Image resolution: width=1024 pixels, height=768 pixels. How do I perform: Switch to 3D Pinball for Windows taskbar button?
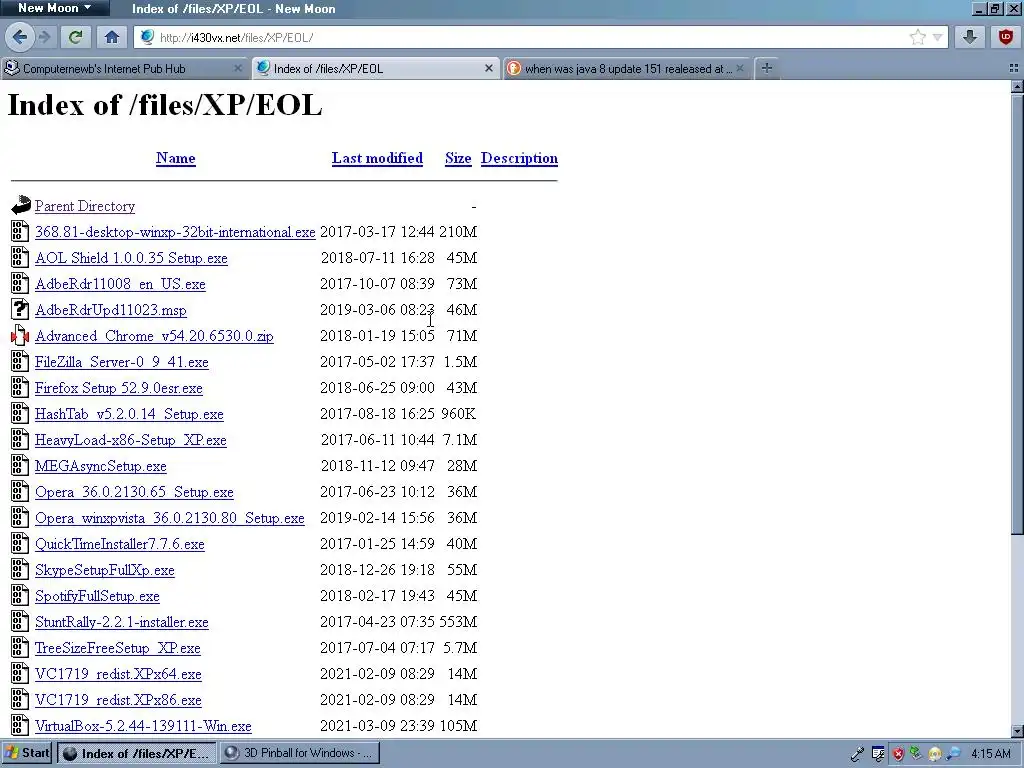pyautogui.click(x=298, y=753)
